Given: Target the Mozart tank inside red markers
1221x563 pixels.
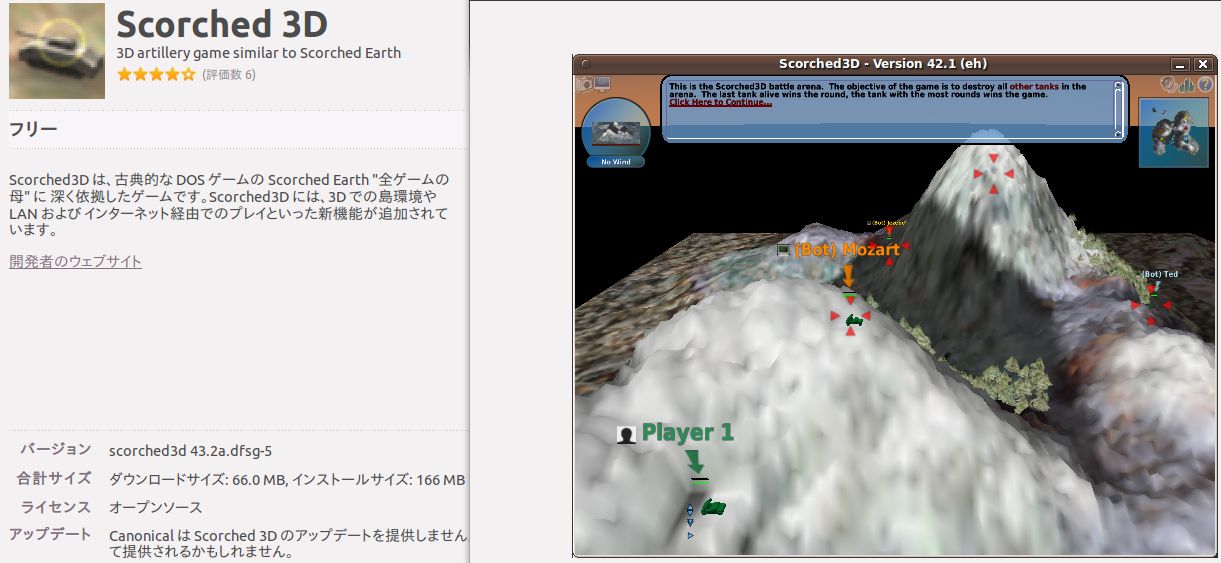Looking at the screenshot, I should pyautogui.click(x=853, y=320).
